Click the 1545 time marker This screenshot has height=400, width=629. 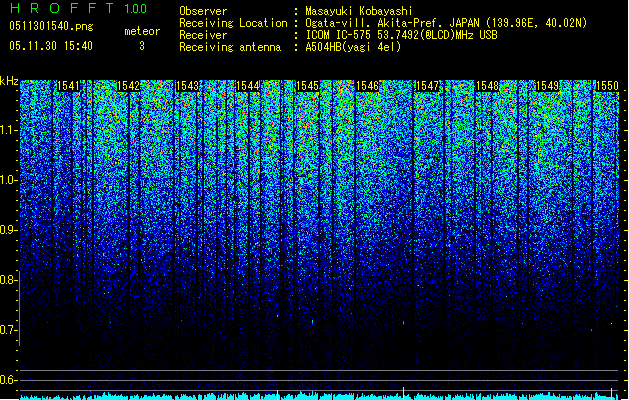click(308, 86)
